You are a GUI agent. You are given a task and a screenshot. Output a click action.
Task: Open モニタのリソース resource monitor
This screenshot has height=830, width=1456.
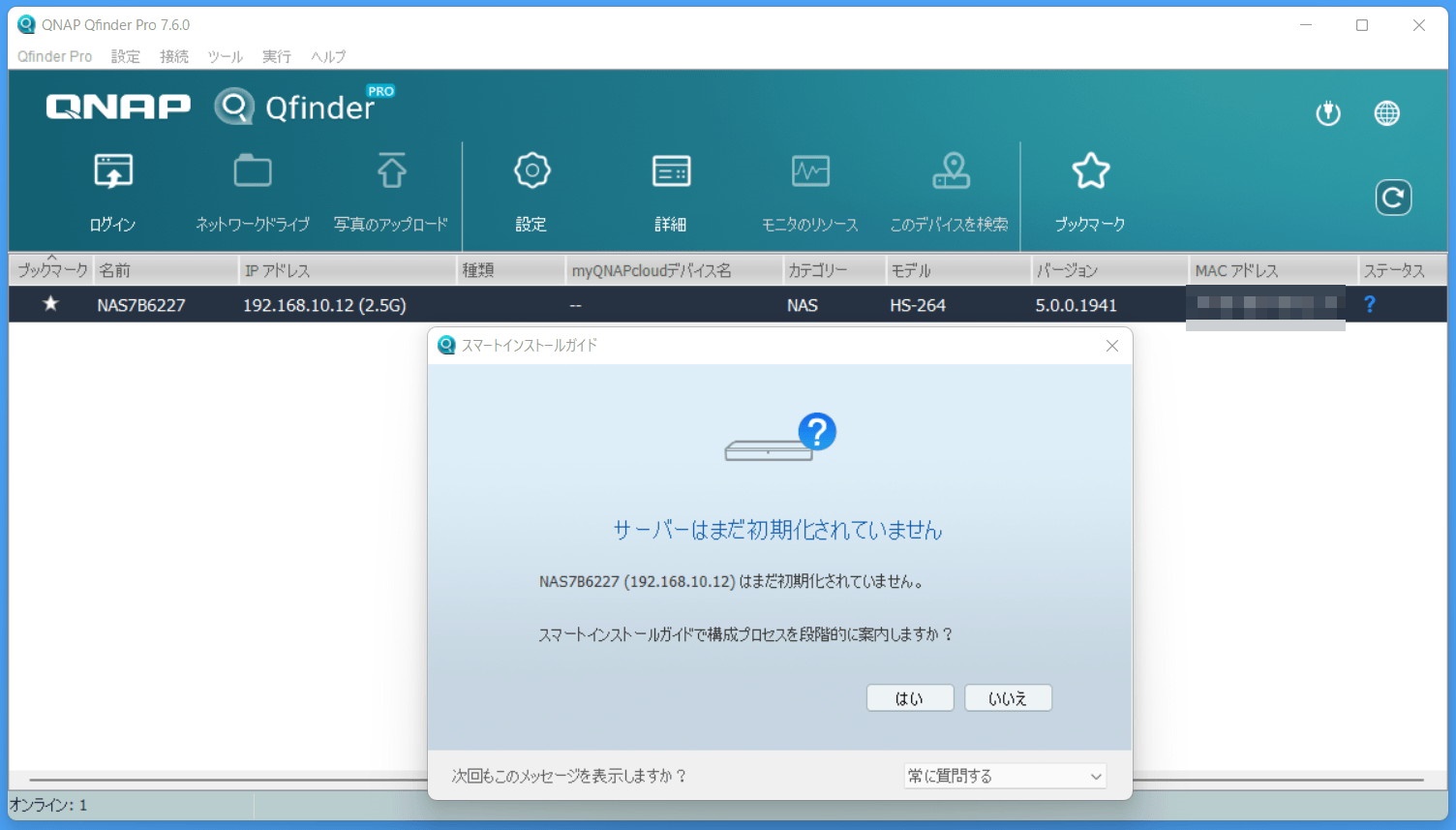pyautogui.click(x=810, y=191)
